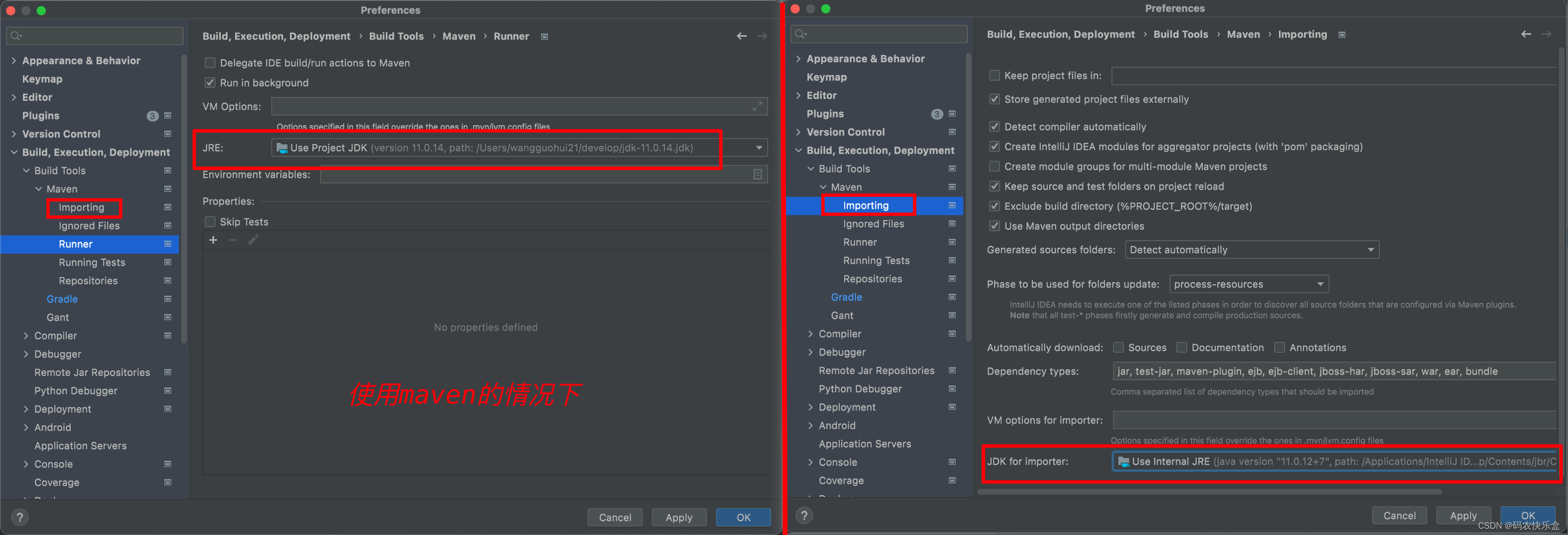
Task: Click the project icon next to Coverage in left window
Action: coord(168,482)
